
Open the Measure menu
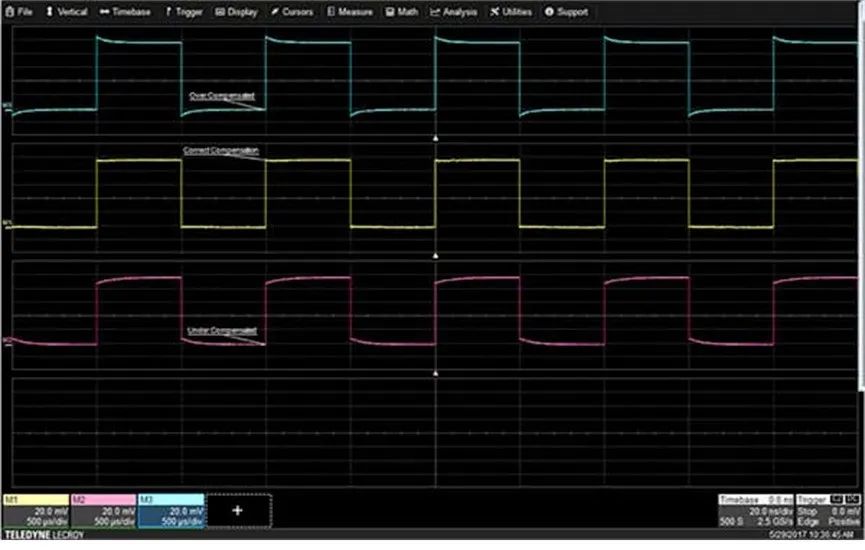pyautogui.click(x=350, y=12)
